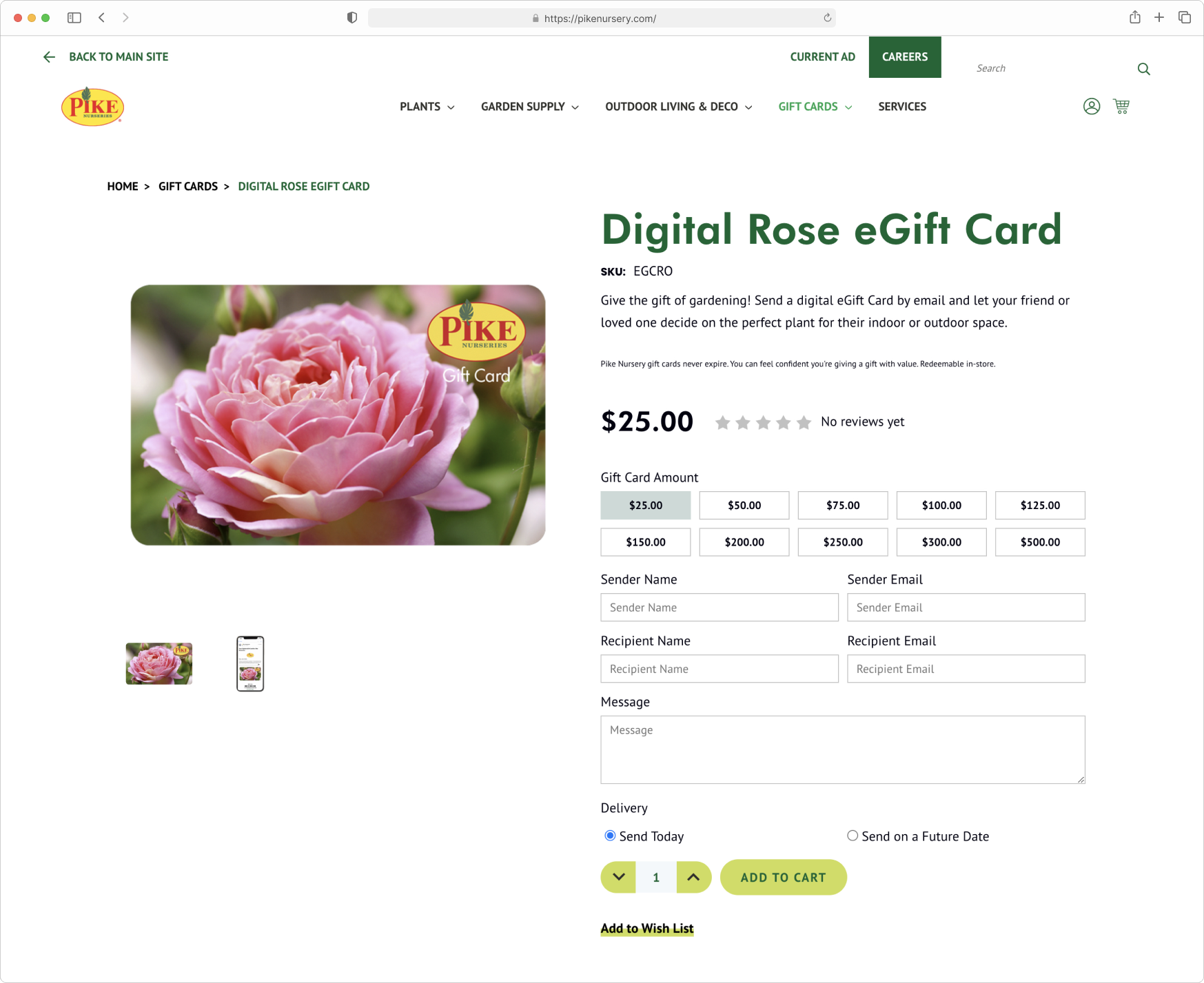Expand the Outdoor Living & Deco menu
1204x983 pixels.
click(x=679, y=107)
